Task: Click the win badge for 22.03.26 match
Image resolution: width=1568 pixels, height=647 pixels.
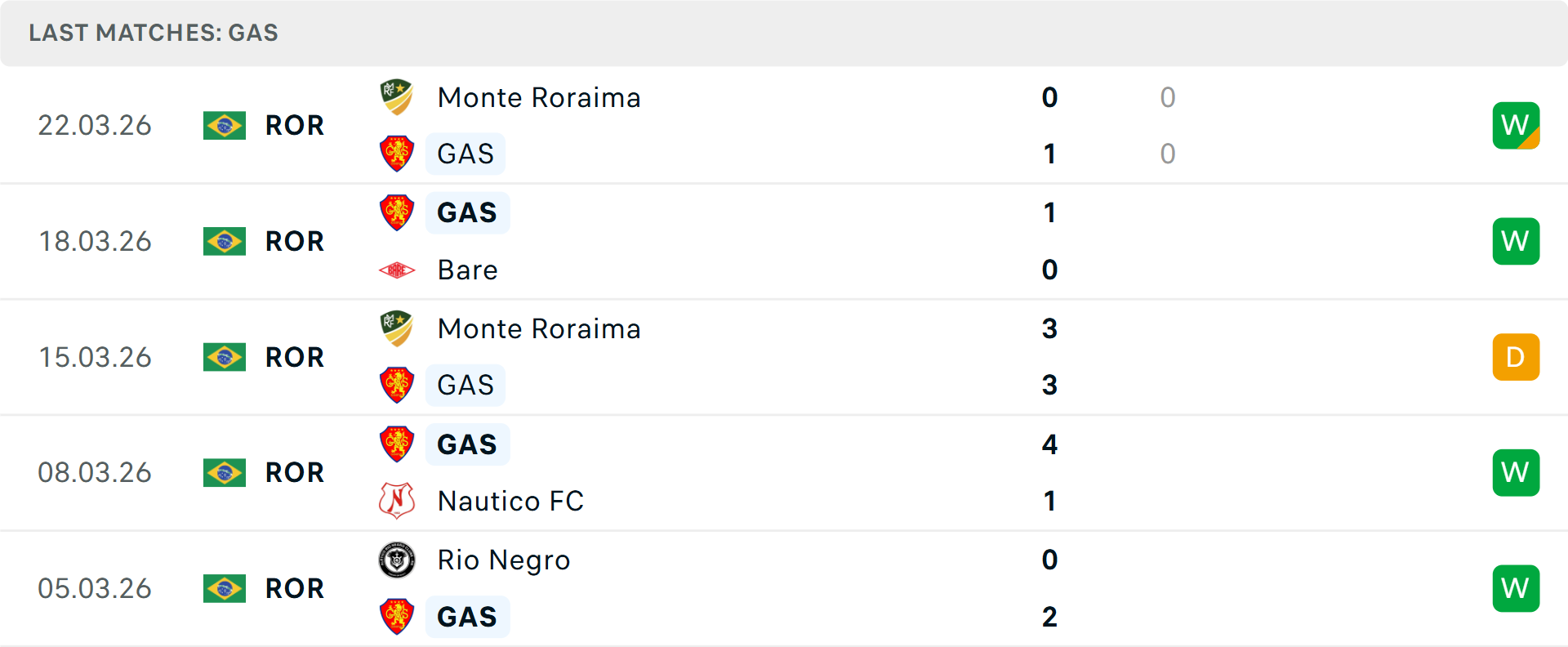Action: point(1516,125)
